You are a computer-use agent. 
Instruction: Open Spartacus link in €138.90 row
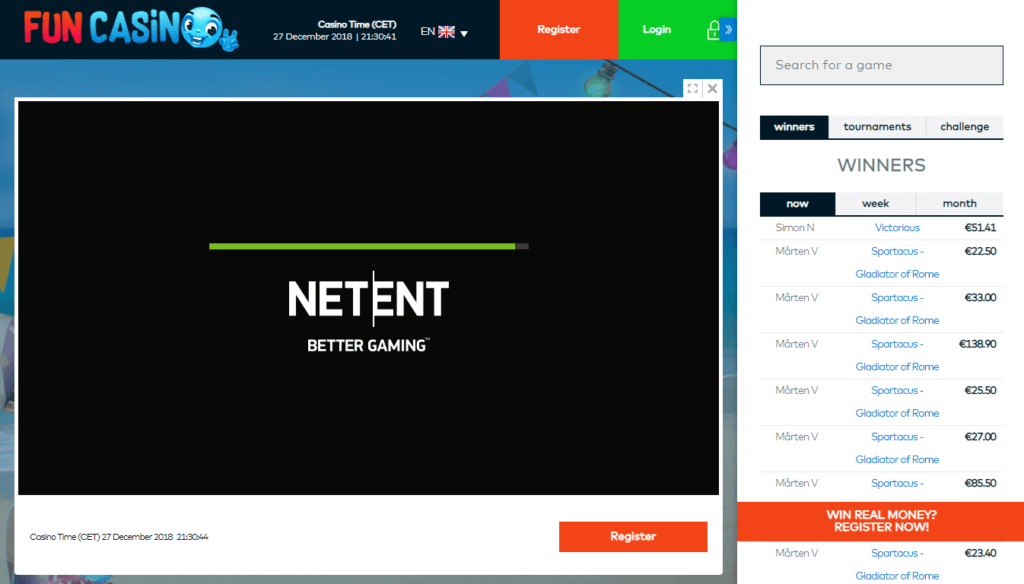897,355
